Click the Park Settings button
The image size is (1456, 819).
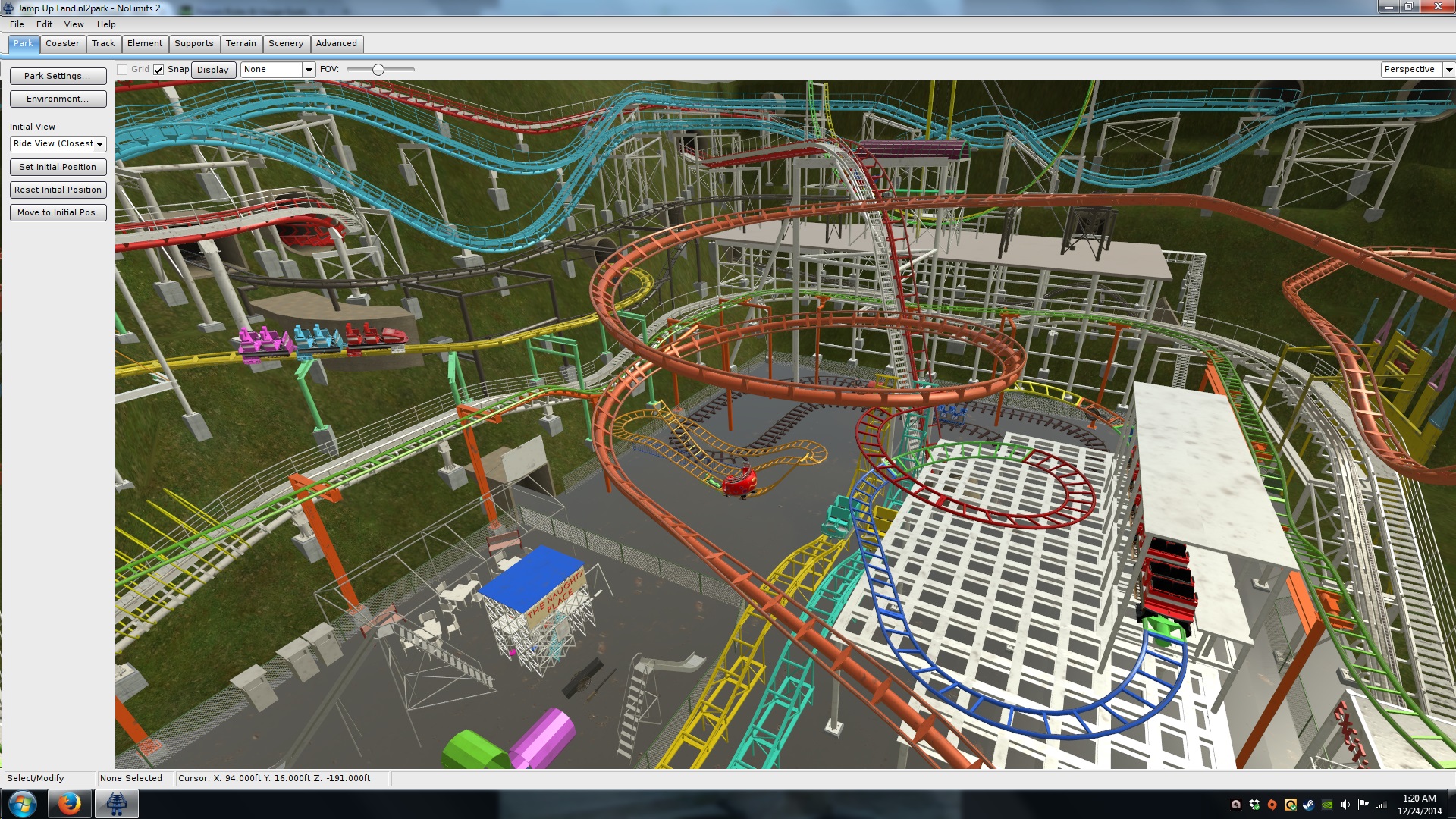pos(58,76)
